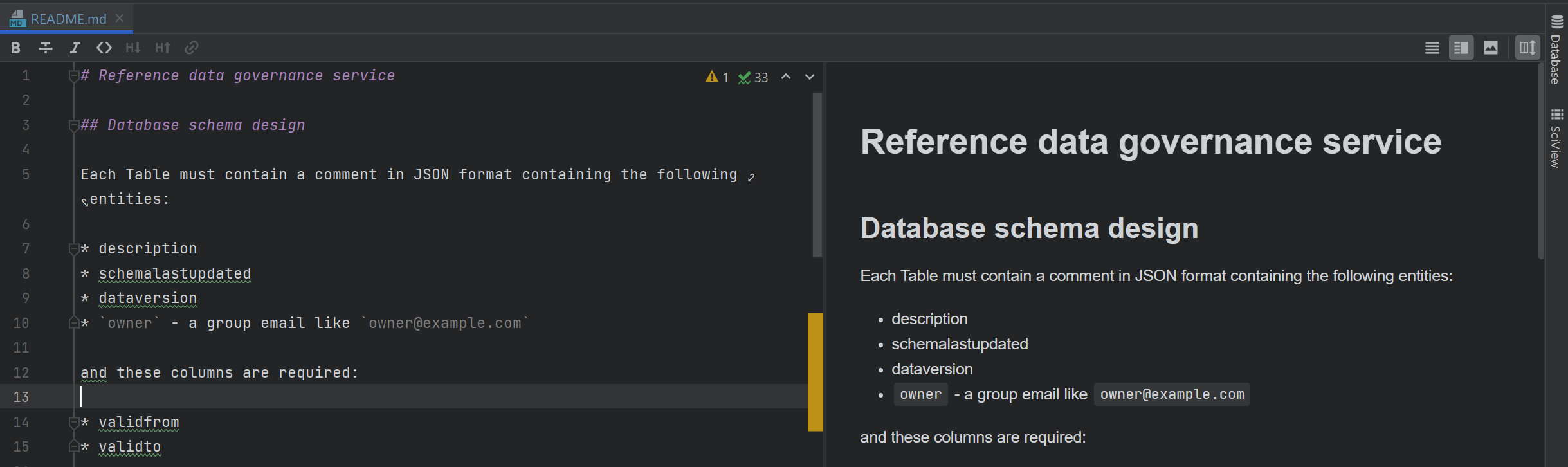This screenshot has height=467, width=1568.
Task: Toggle italic formatting
Action: click(x=75, y=48)
